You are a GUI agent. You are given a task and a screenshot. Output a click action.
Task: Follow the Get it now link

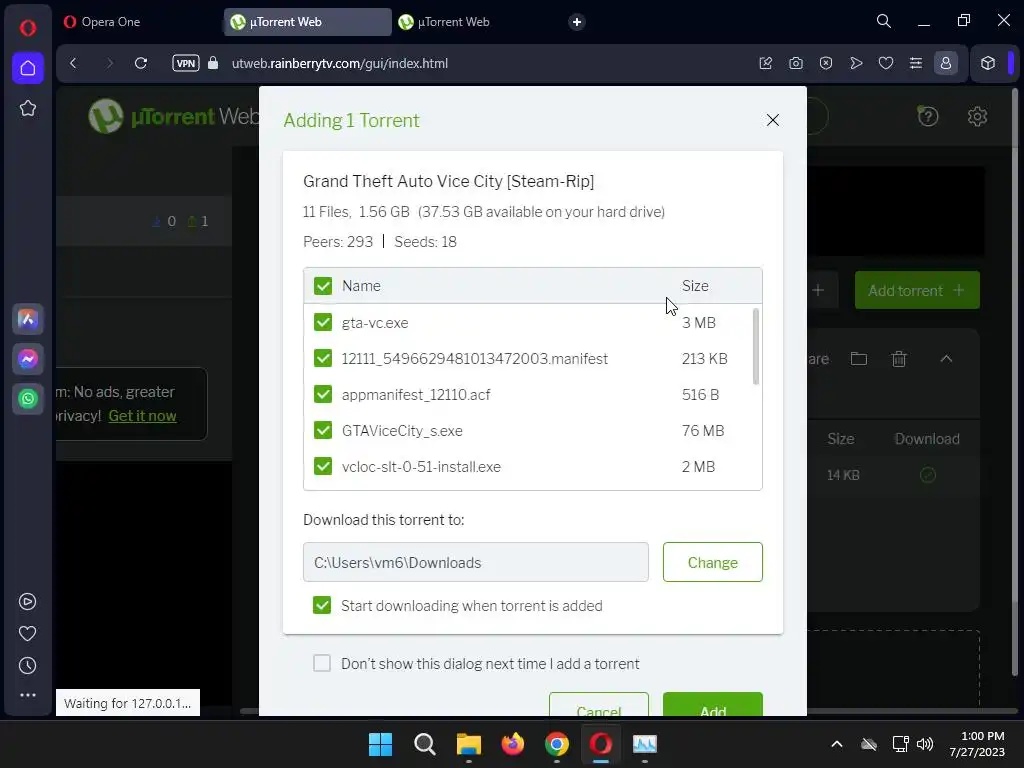pyautogui.click(x=142, y=416)
